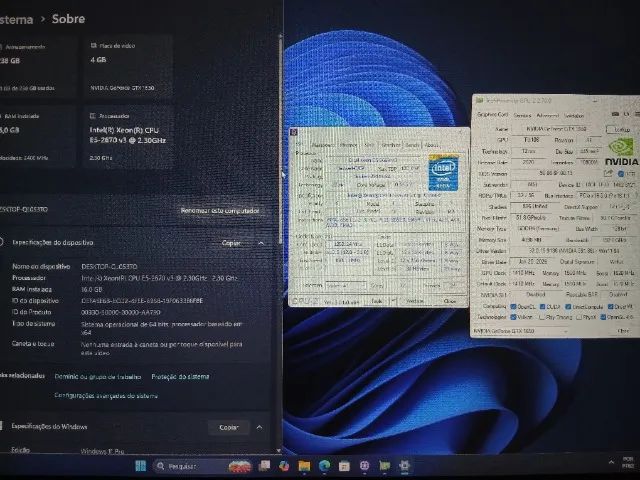The width and height of the screenshot is (640, 480).
Task: Toggle the DirectML checkbox in GPU-Z
Action: point(611,307)
